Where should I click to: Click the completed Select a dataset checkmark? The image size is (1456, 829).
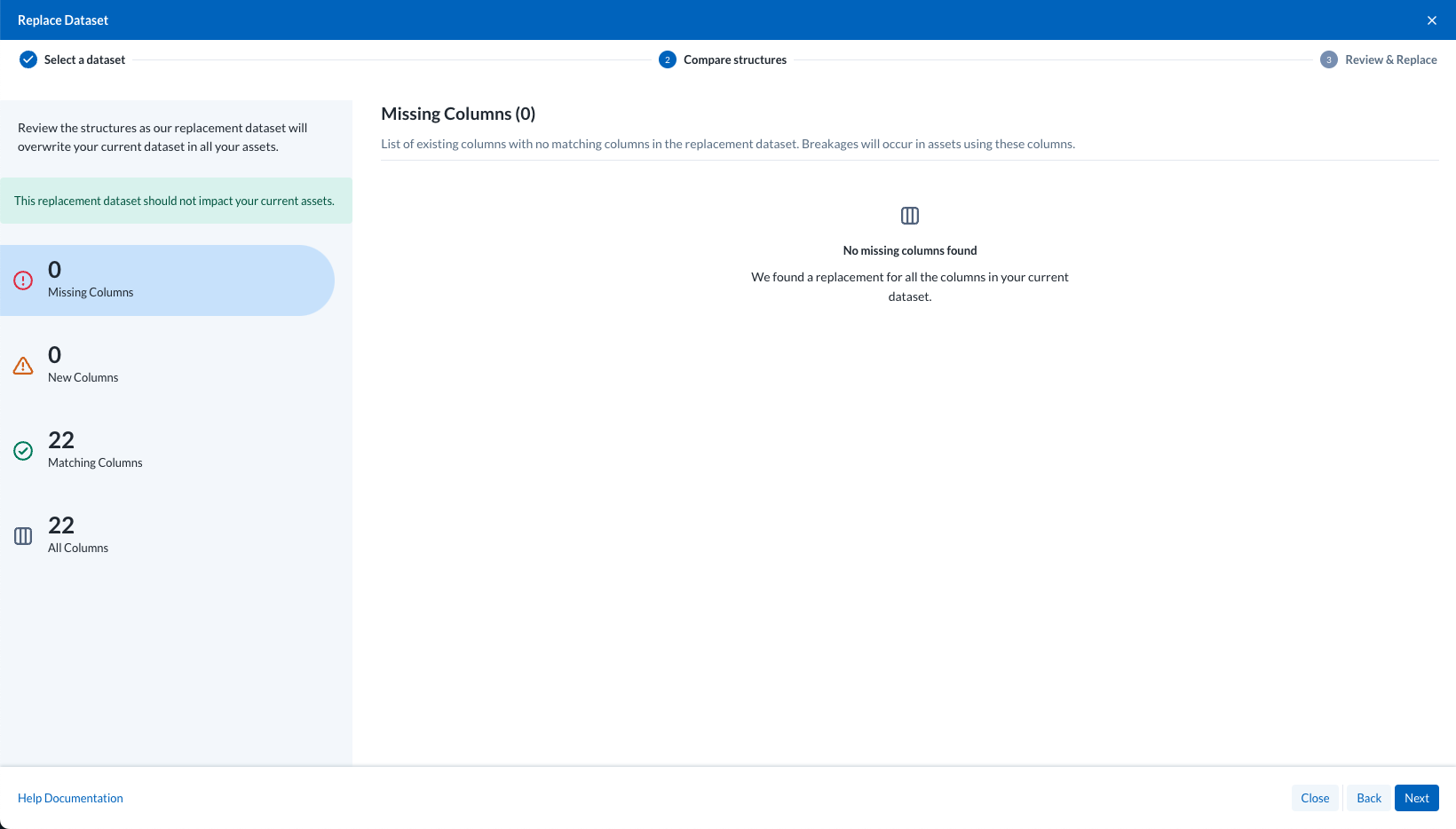coord(28,59)
